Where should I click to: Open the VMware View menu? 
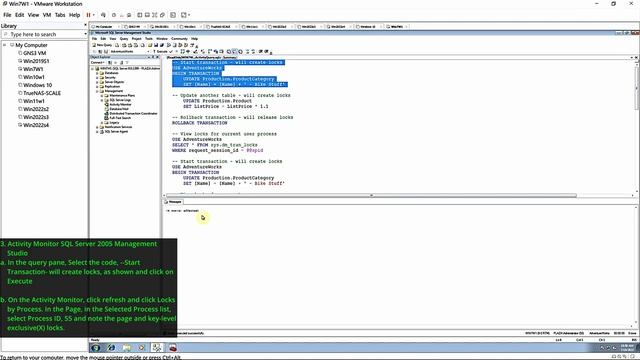pos(33,15)
